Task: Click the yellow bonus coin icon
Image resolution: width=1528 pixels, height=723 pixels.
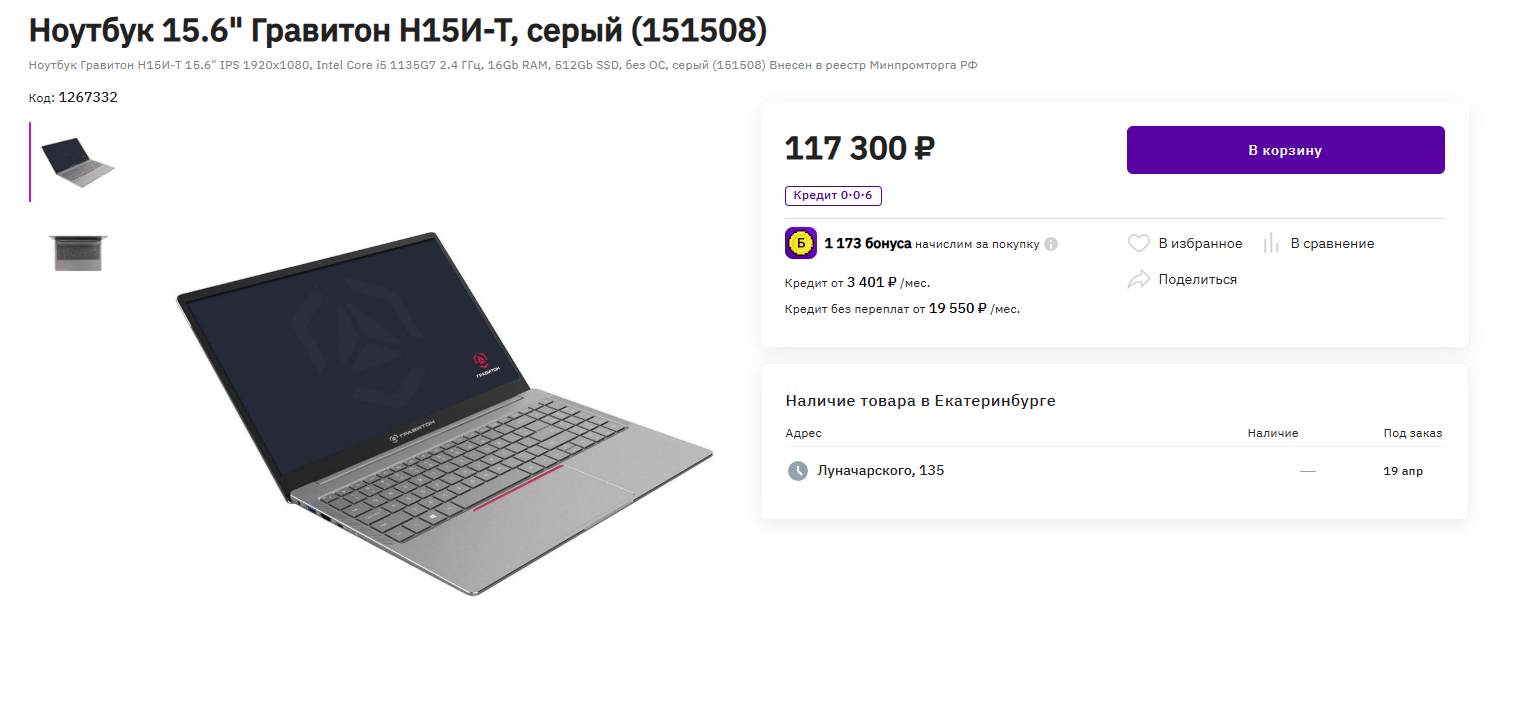Action: [801, 243]
